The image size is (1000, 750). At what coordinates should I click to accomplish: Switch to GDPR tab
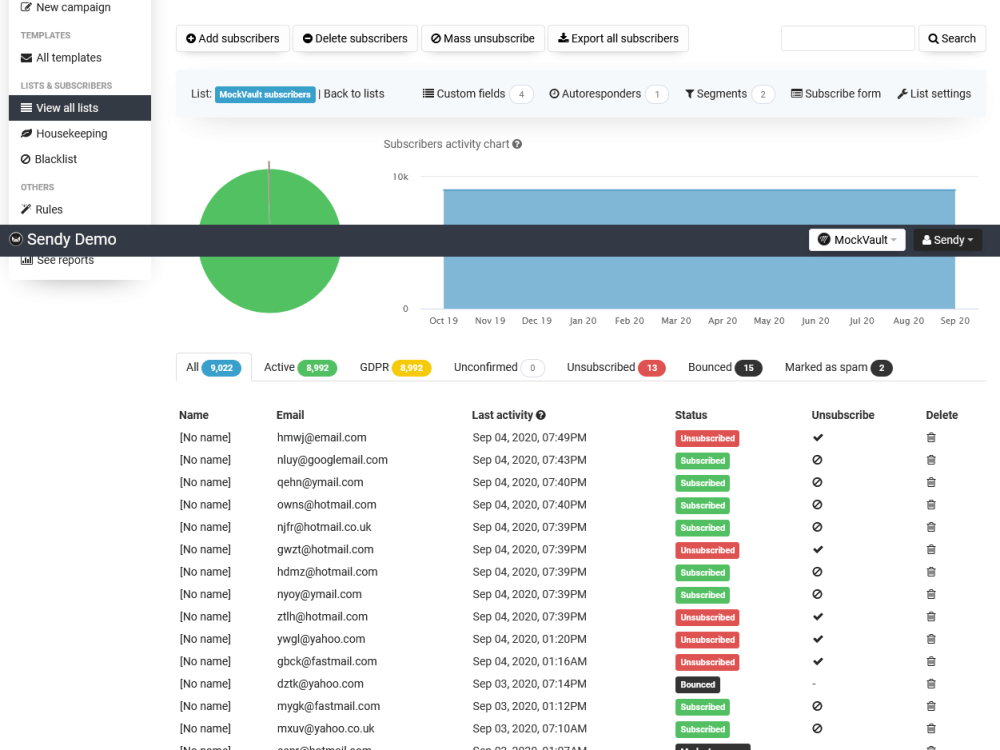pos(395,367)
